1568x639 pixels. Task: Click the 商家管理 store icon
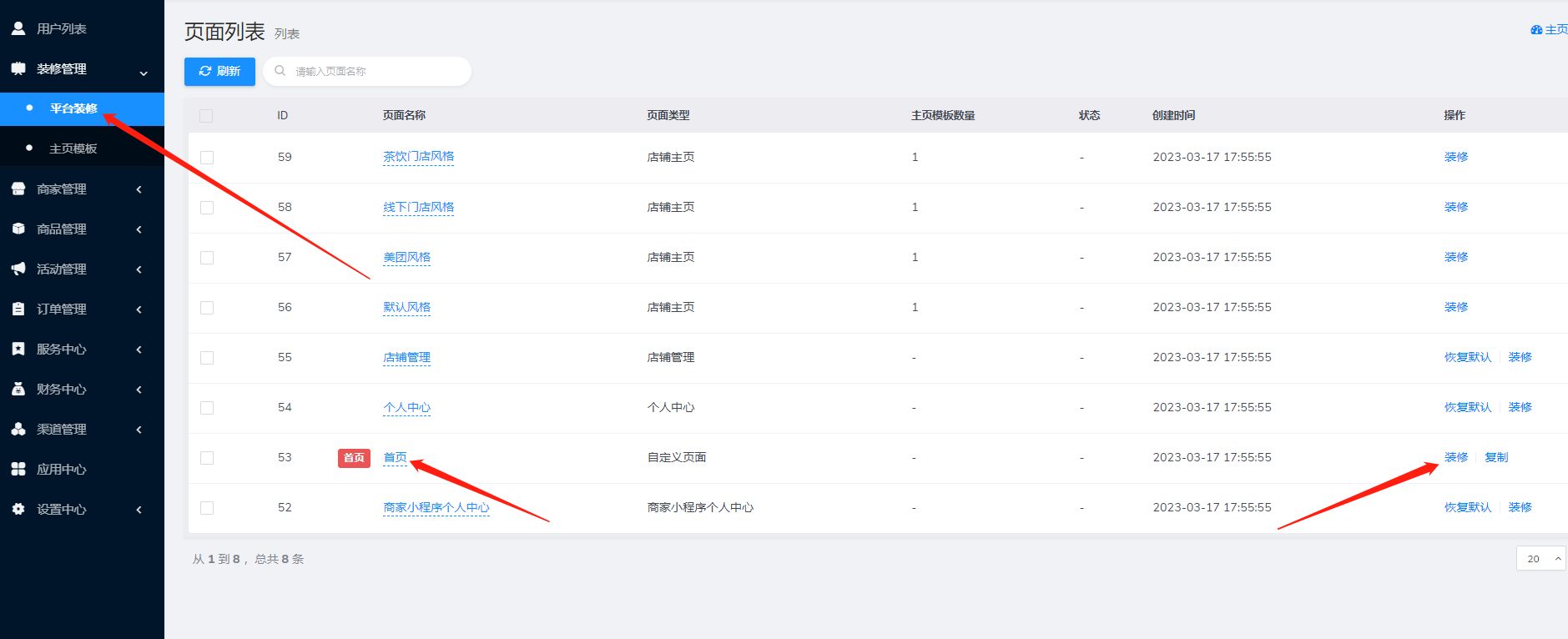[x=18, y=189]
